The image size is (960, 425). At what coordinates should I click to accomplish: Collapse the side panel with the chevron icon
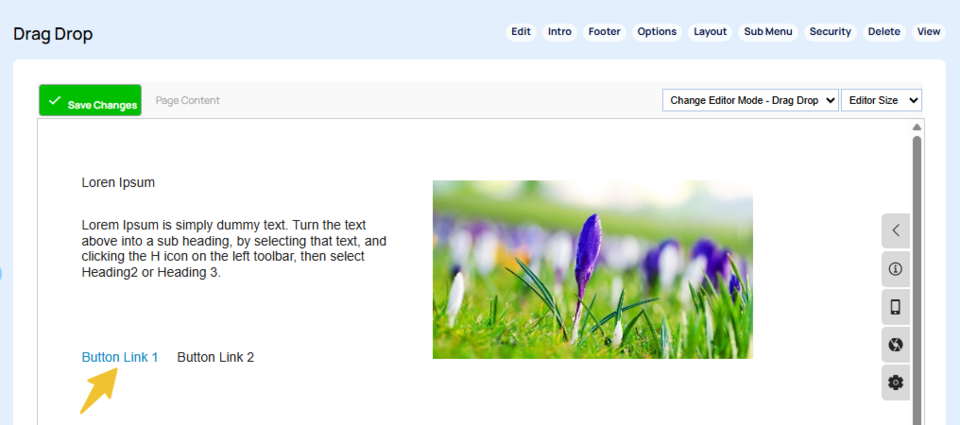click(x=895, y=230)
